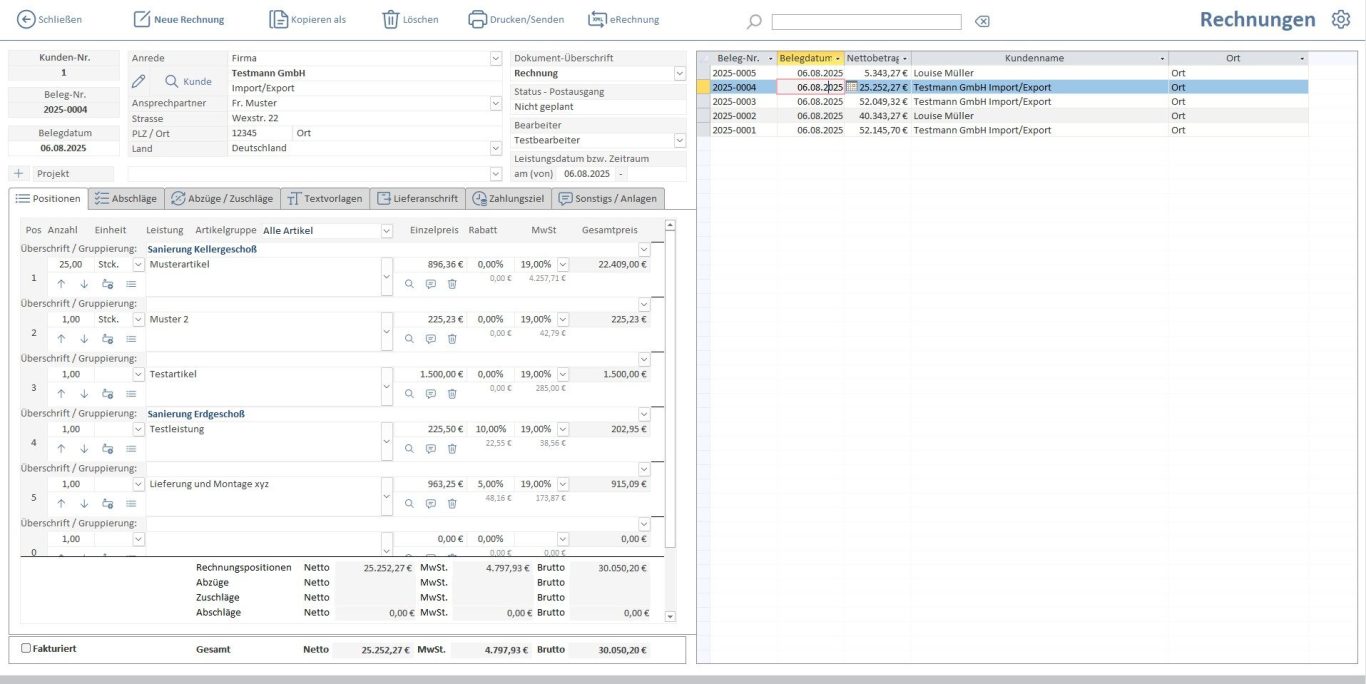Delete position 4 Testleistung with trash icon

click(x=452, y=449)
